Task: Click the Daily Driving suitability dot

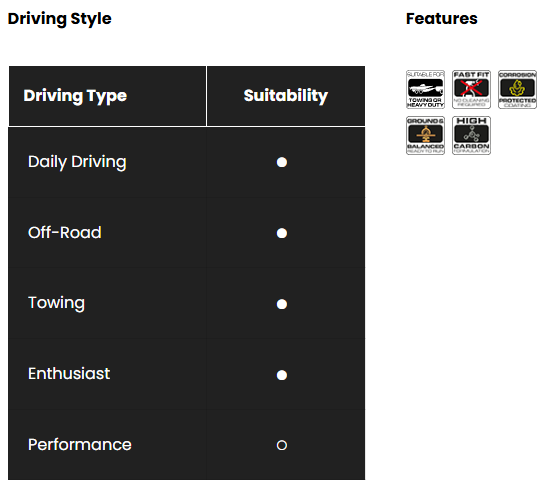Action: click(x=282, y=162)
